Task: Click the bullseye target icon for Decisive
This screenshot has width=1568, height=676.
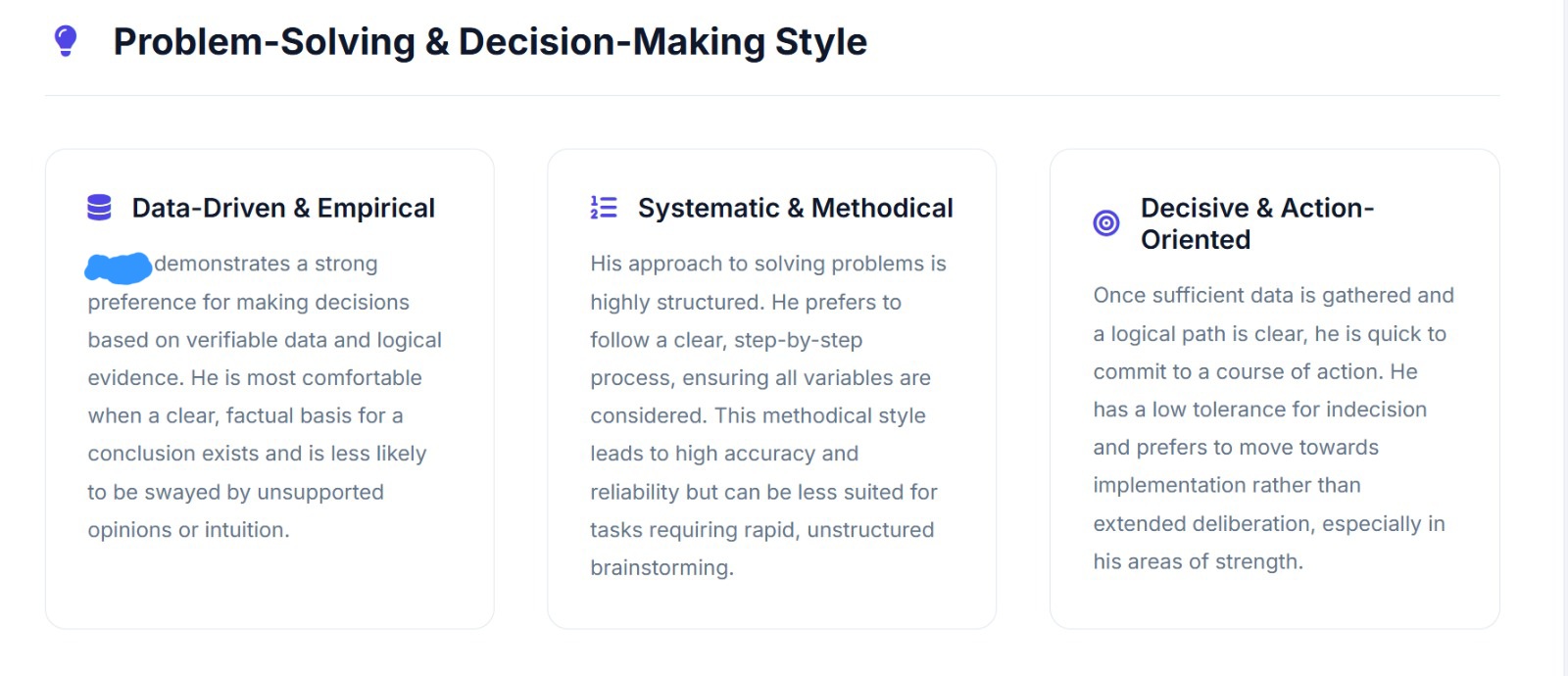Action: [x=1106, y=223]
